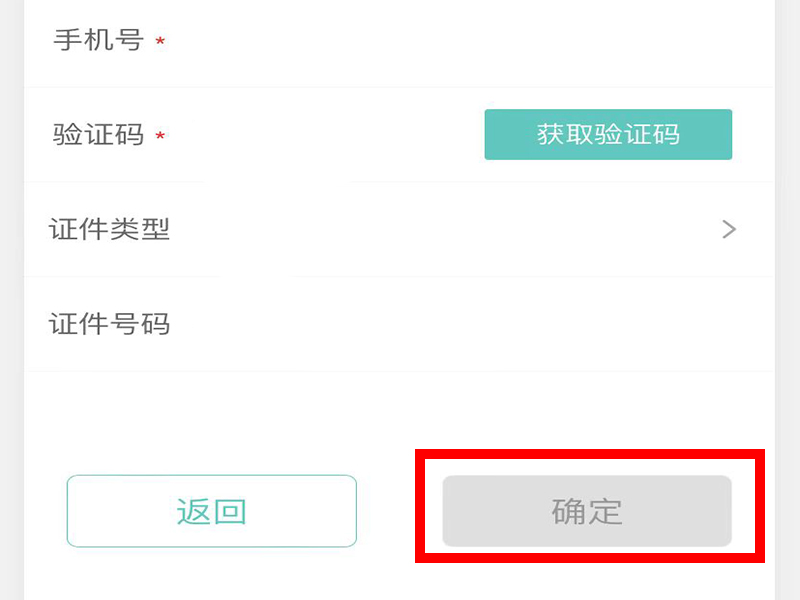Click the 证件号码 label text
The height and width of the screenshot is (600, 800).
tap(109, 324)
